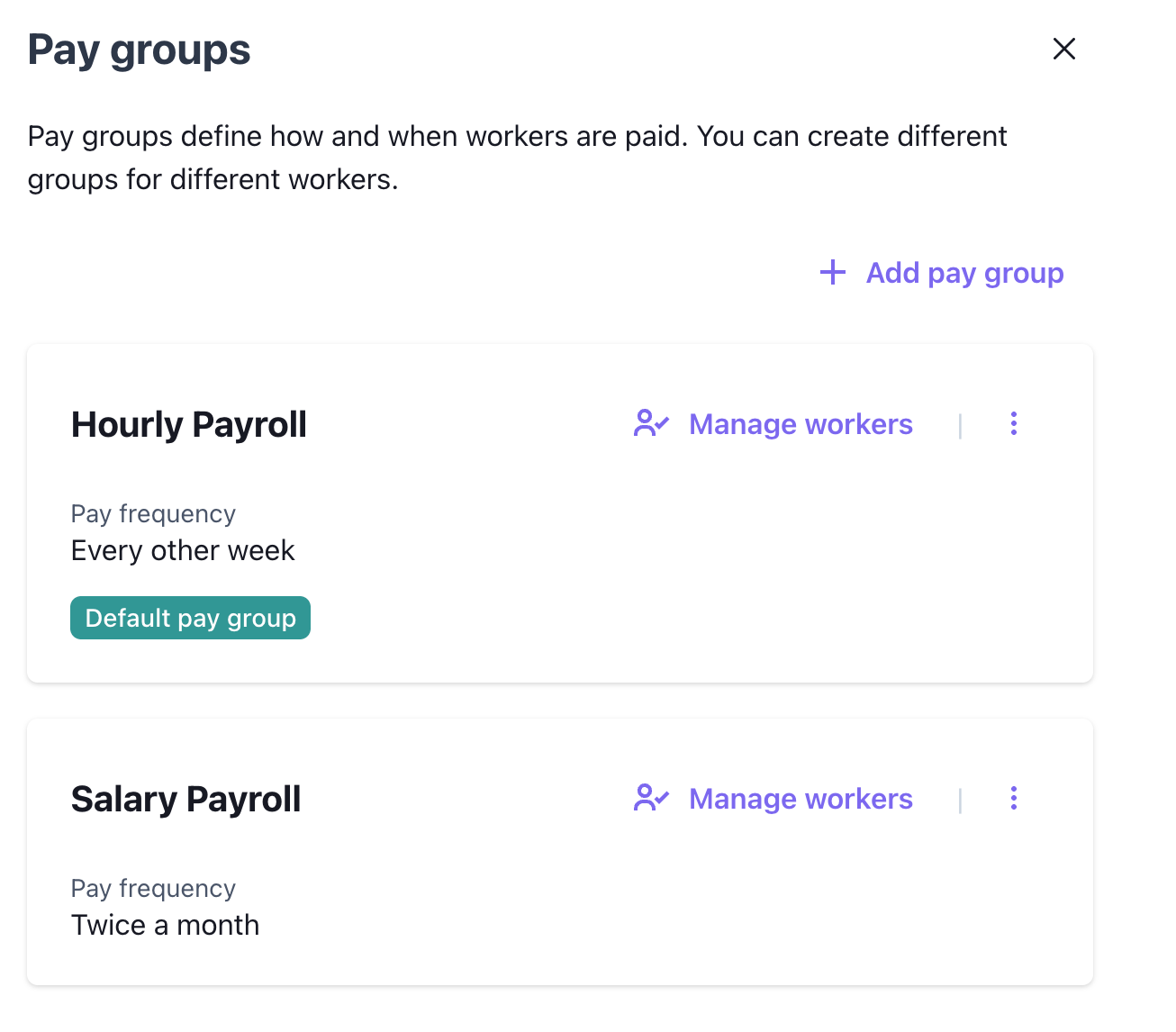
Task: Click Pay frequency label in Hourly Payroll card
Action: pos(153,513)
